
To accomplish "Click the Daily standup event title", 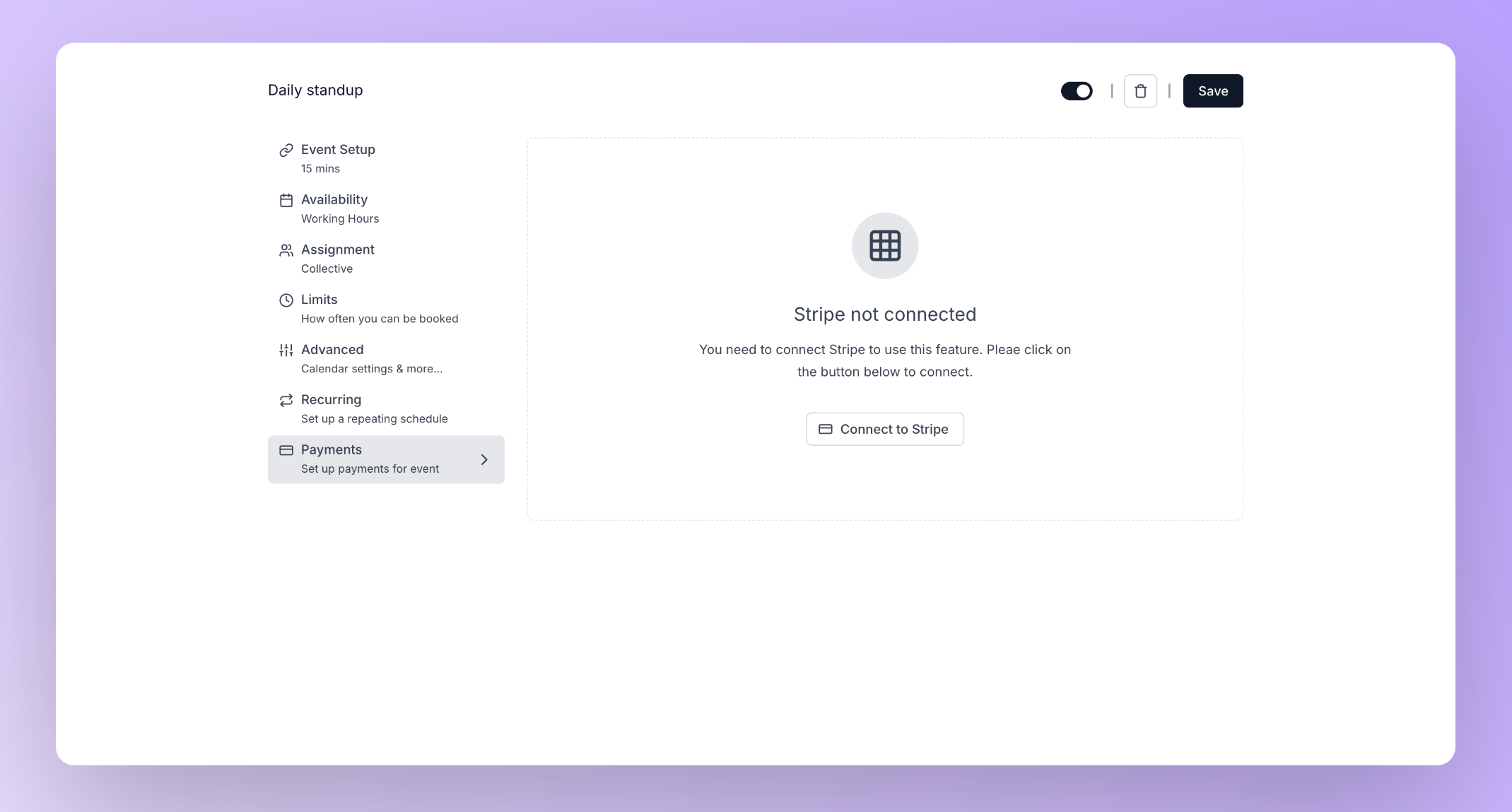I will point(315,90).
